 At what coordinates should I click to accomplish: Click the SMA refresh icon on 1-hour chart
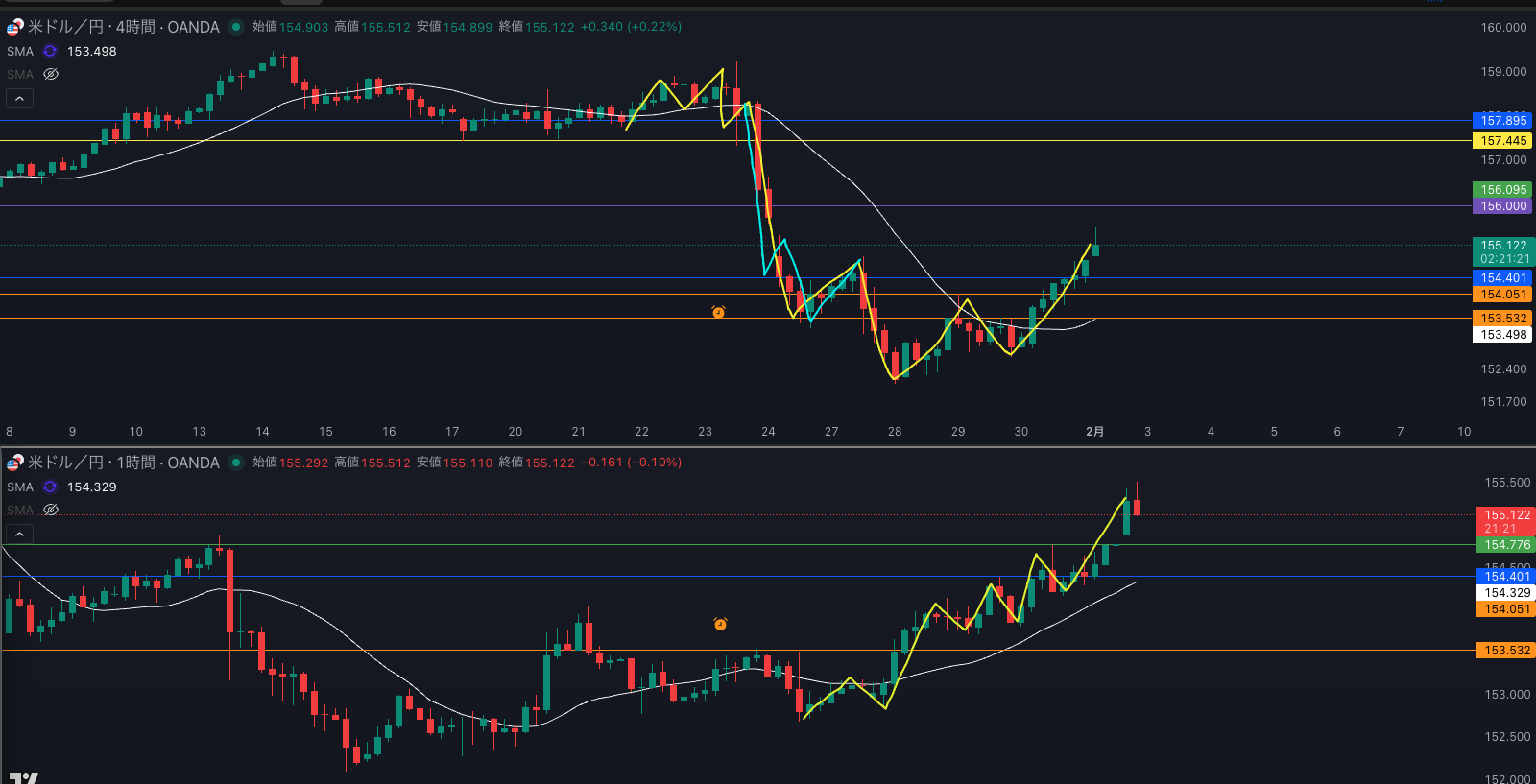click(50, 487)
